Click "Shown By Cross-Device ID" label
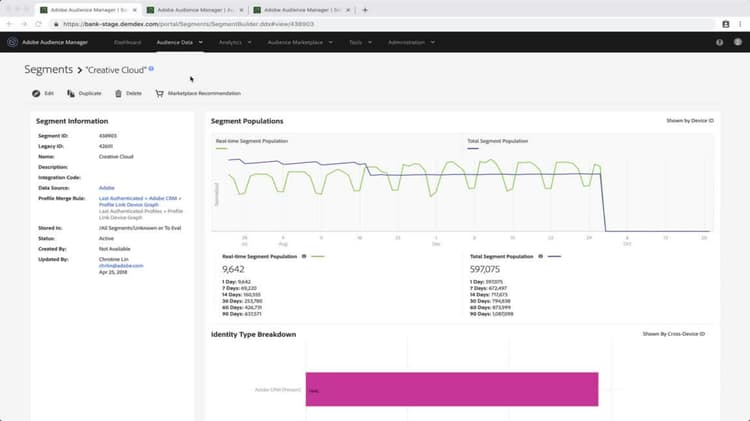This screenshot has width=750, height=421. click(673, 334)
